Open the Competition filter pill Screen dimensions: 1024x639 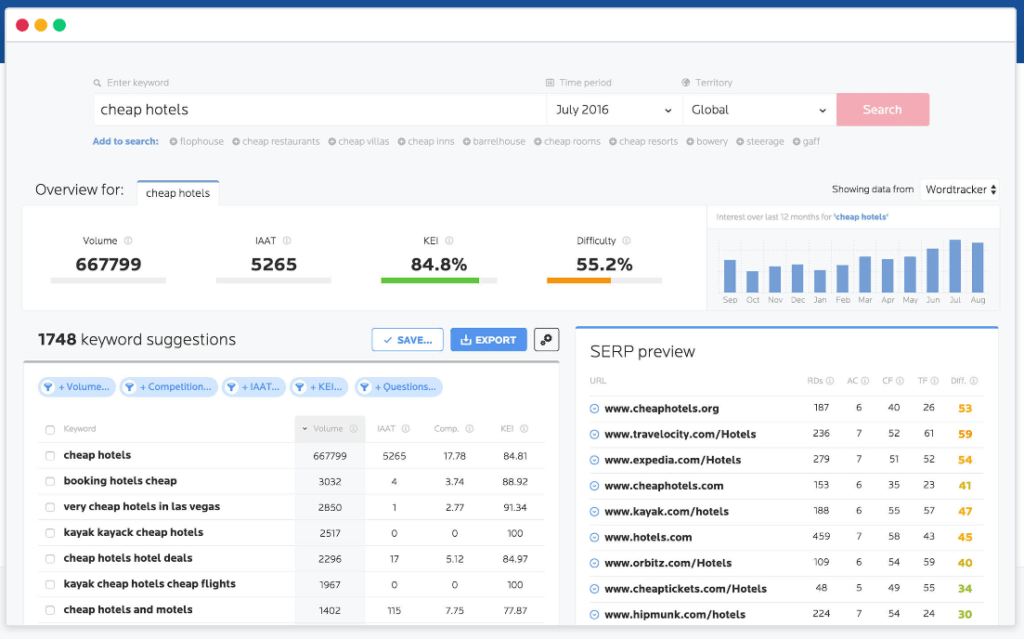[x=168, y=387]
